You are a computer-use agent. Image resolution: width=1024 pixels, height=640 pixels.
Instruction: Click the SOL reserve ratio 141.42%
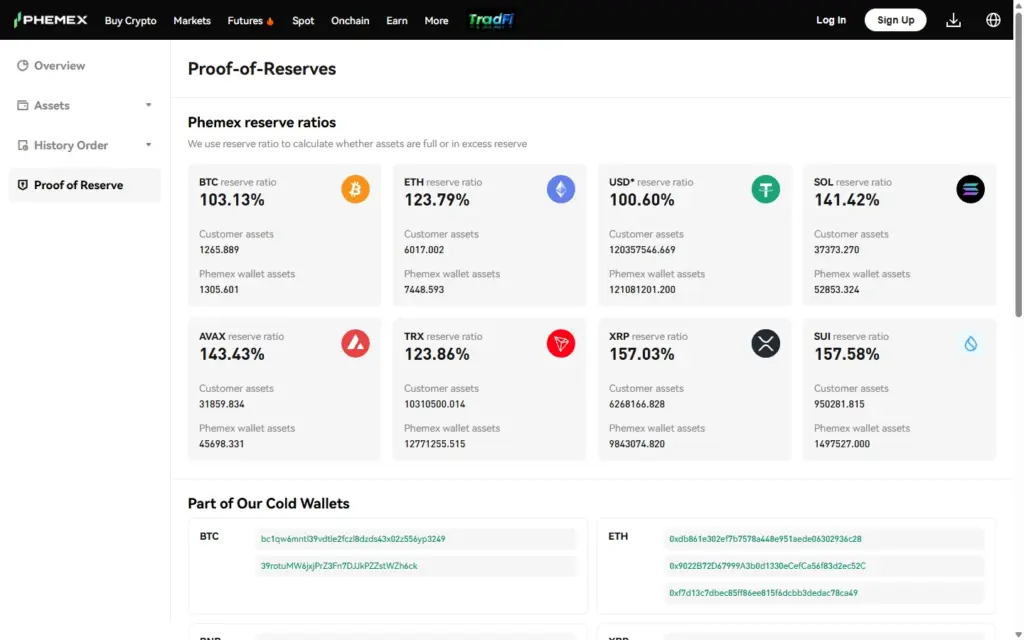pyautogui.click(x=846, y=200)
